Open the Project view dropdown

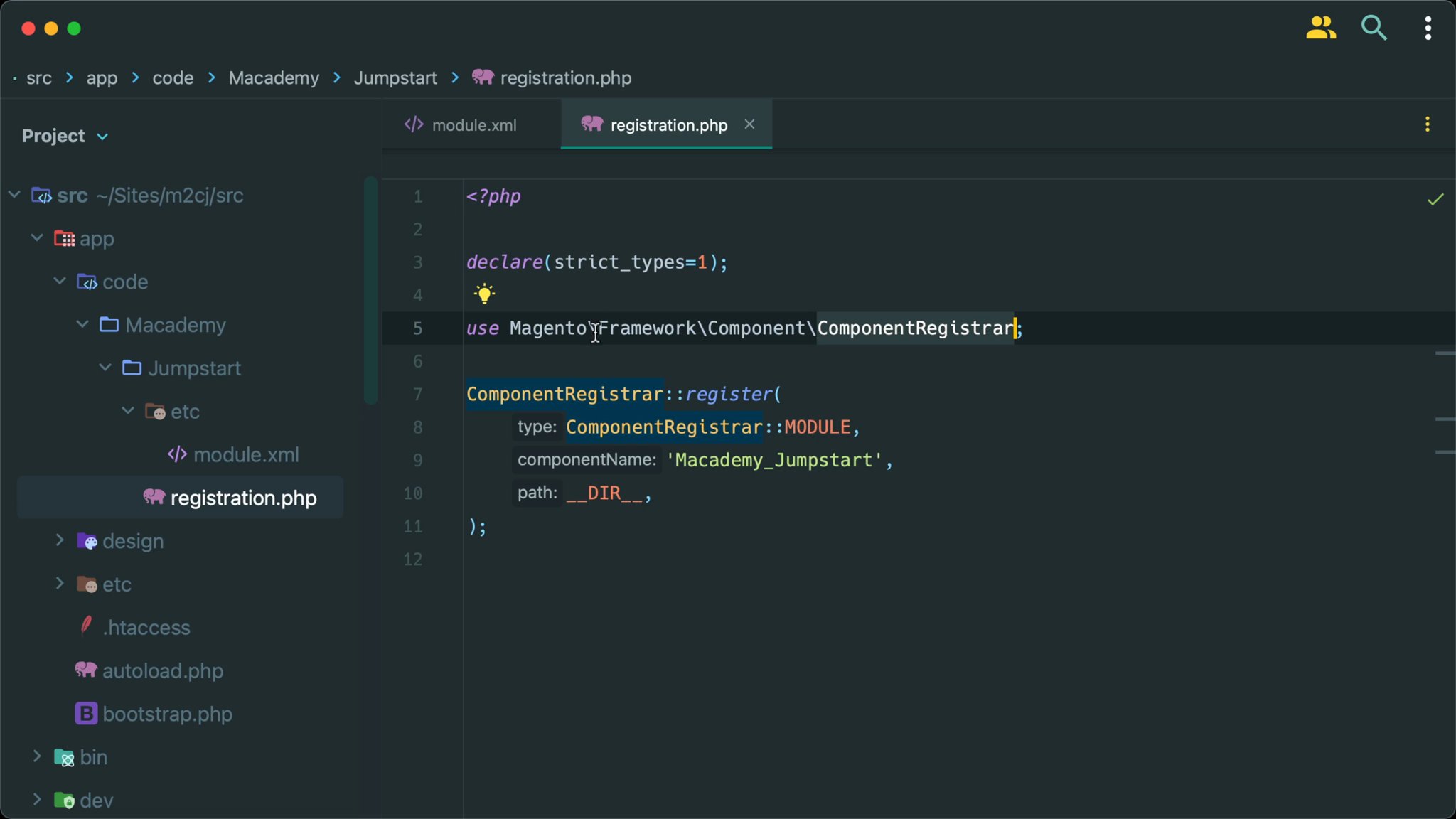pyautogui.click(x=102, y=136)
